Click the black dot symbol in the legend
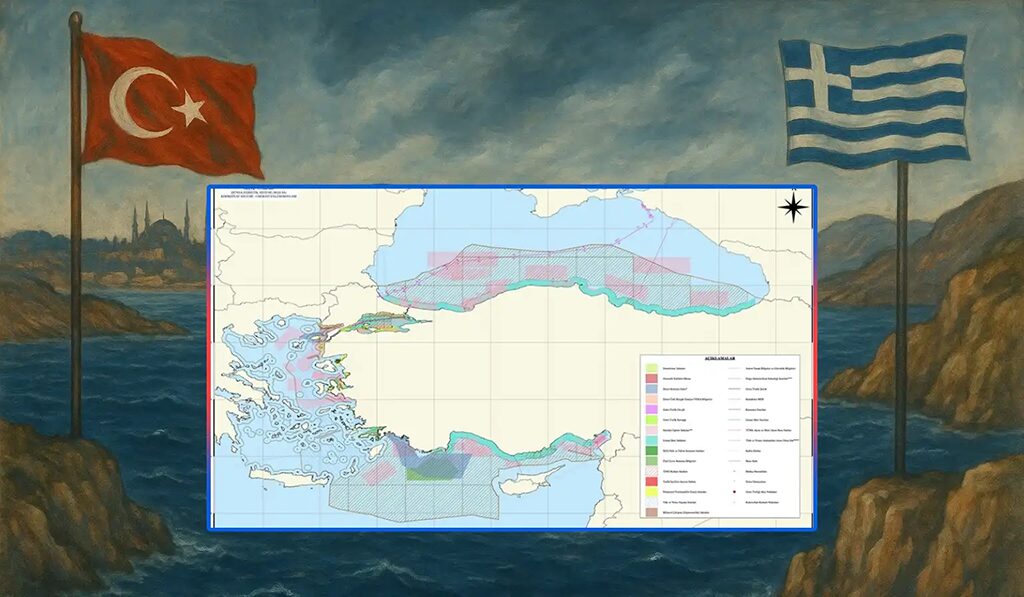The height and width of the screenshot is (597, 1024). pyautogui.click(x=735, y=492)
